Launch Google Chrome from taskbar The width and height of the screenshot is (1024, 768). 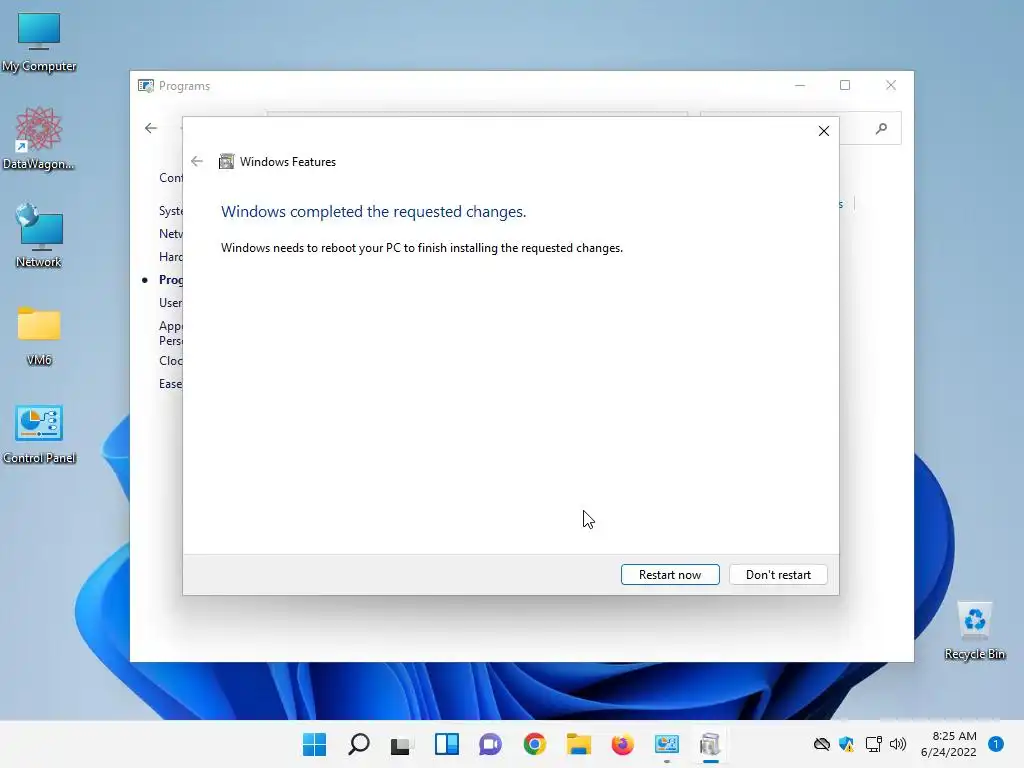[535, 744]
